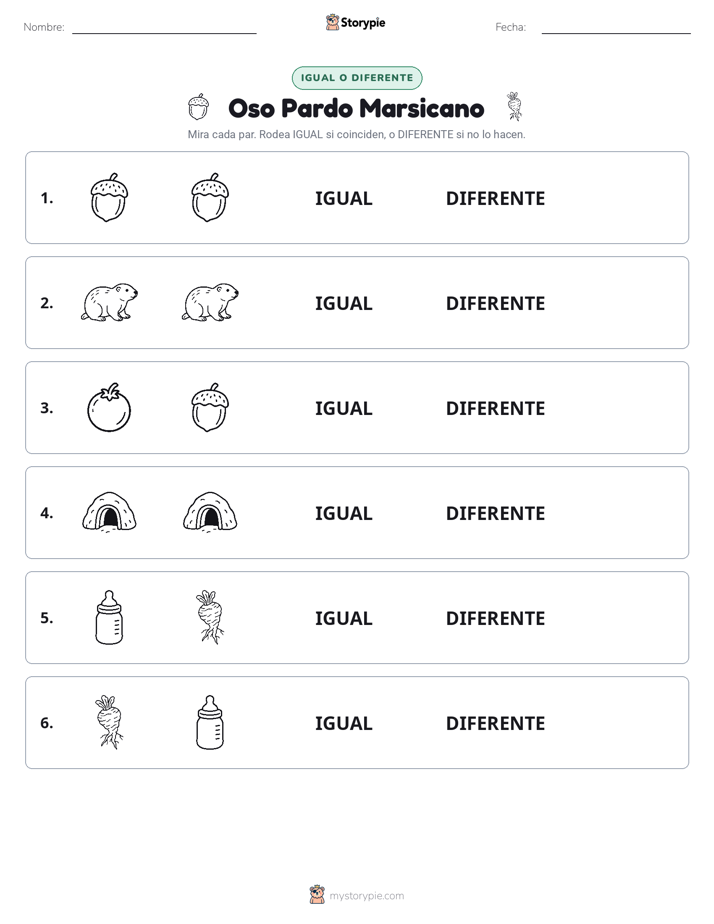Click the IGUAL O DIFERENTE badge

357,78
